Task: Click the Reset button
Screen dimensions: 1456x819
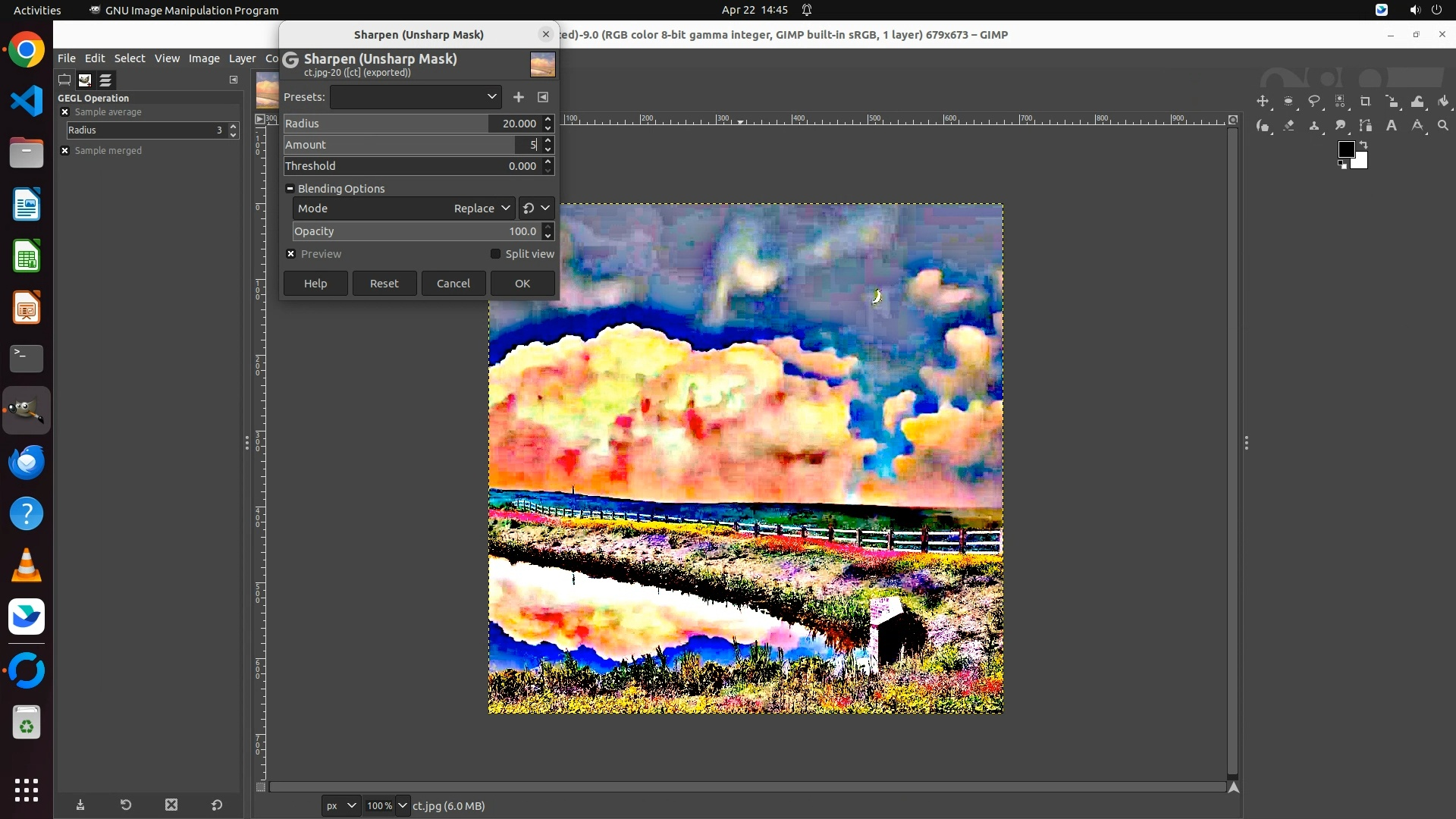Action: [x=384, y=284]
